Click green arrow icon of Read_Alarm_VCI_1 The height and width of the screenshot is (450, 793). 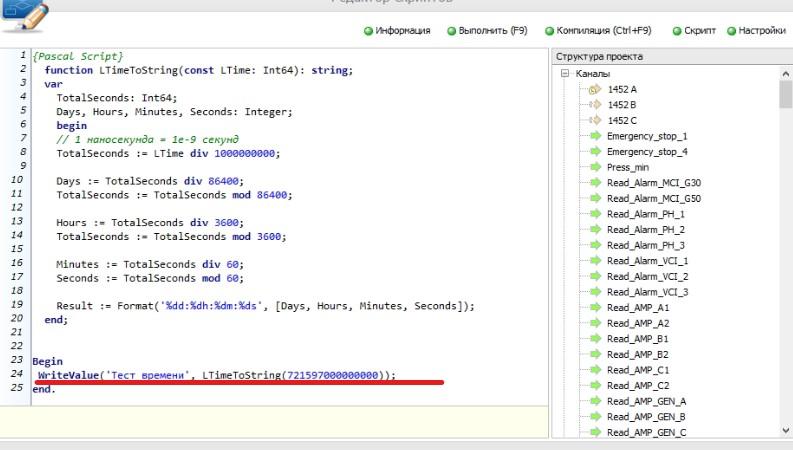tap(595, 261)
